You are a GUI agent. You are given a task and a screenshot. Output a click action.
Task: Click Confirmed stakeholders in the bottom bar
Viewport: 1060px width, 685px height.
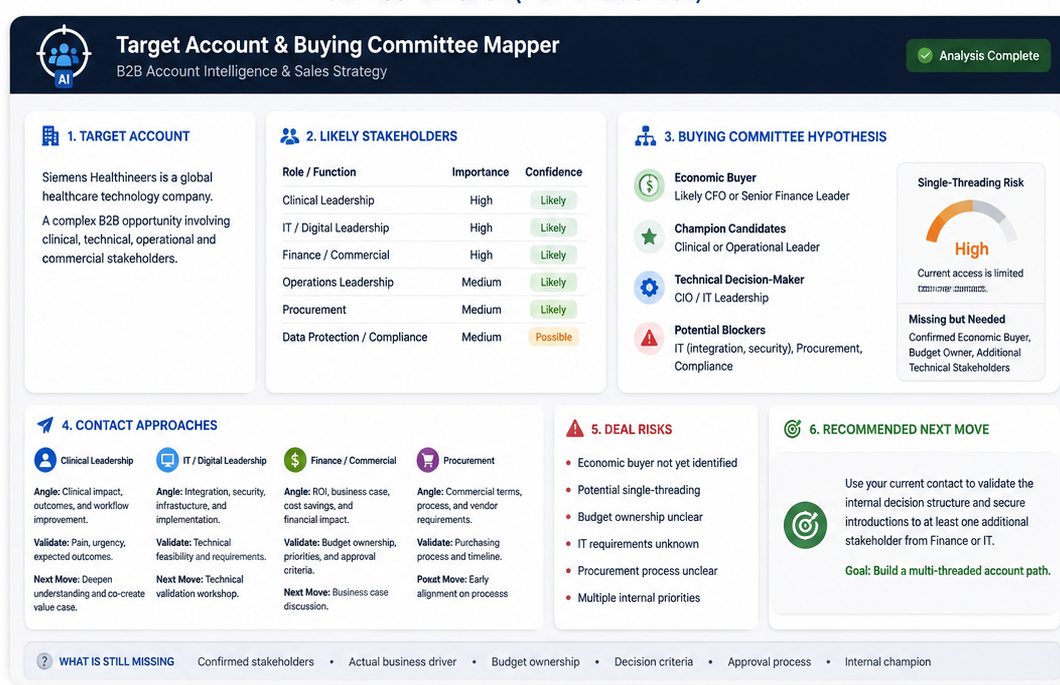point(256,661)
